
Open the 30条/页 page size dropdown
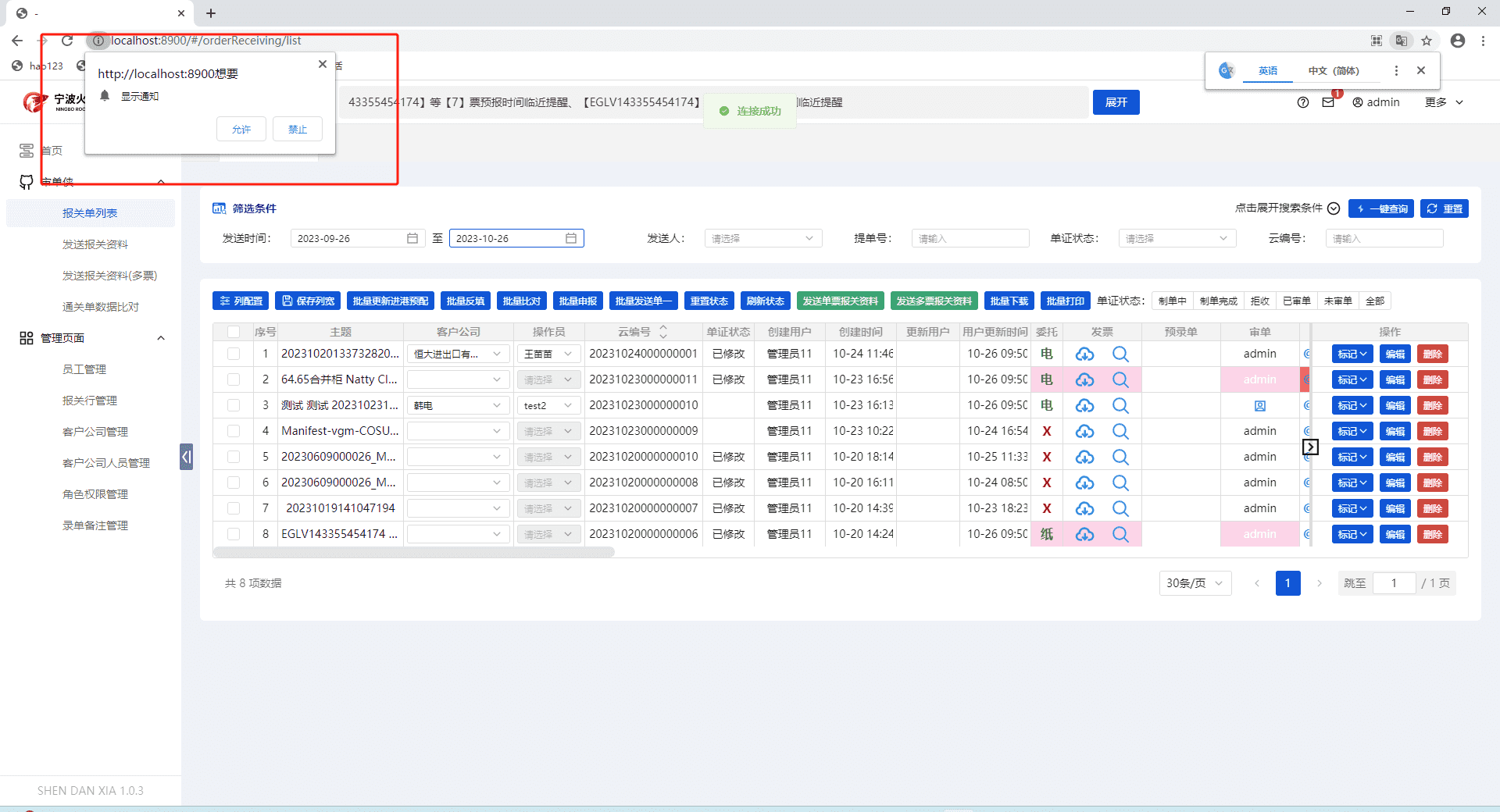pos(1195,583)
